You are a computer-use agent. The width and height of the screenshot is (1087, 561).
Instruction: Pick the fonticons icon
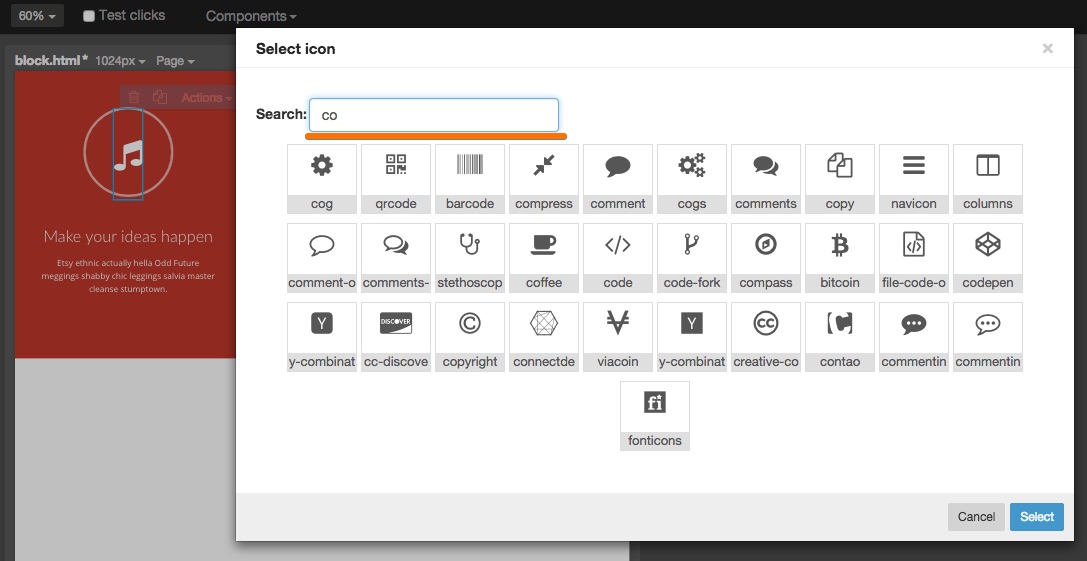point(654,416)
